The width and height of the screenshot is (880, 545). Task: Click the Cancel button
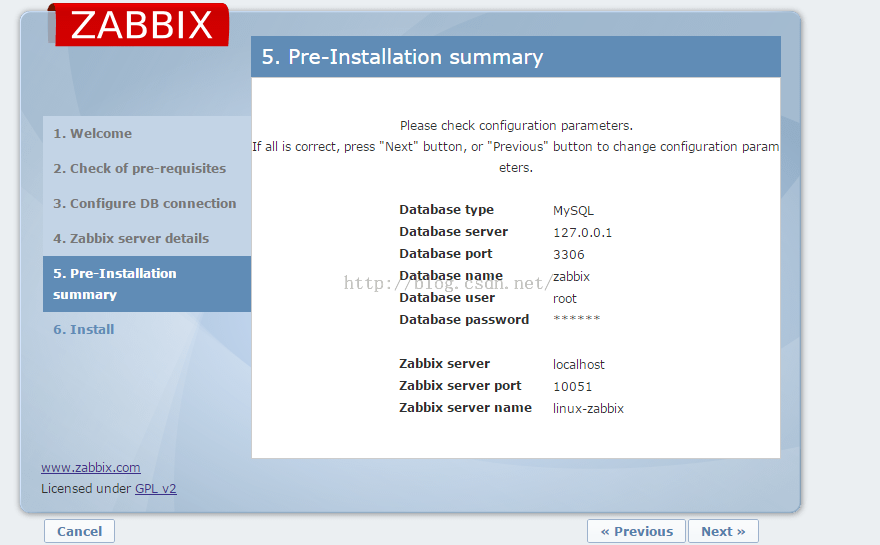80,531
